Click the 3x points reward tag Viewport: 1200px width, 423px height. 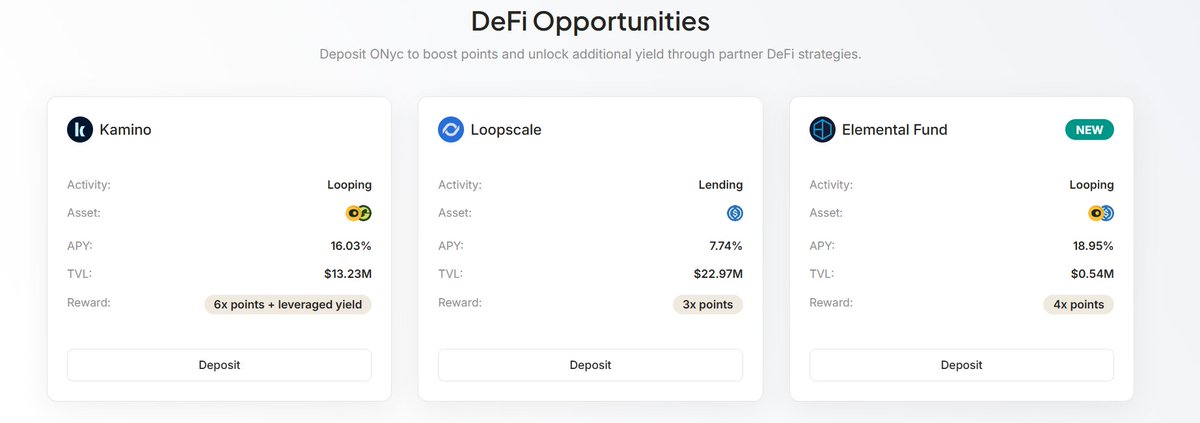[708, 304]
